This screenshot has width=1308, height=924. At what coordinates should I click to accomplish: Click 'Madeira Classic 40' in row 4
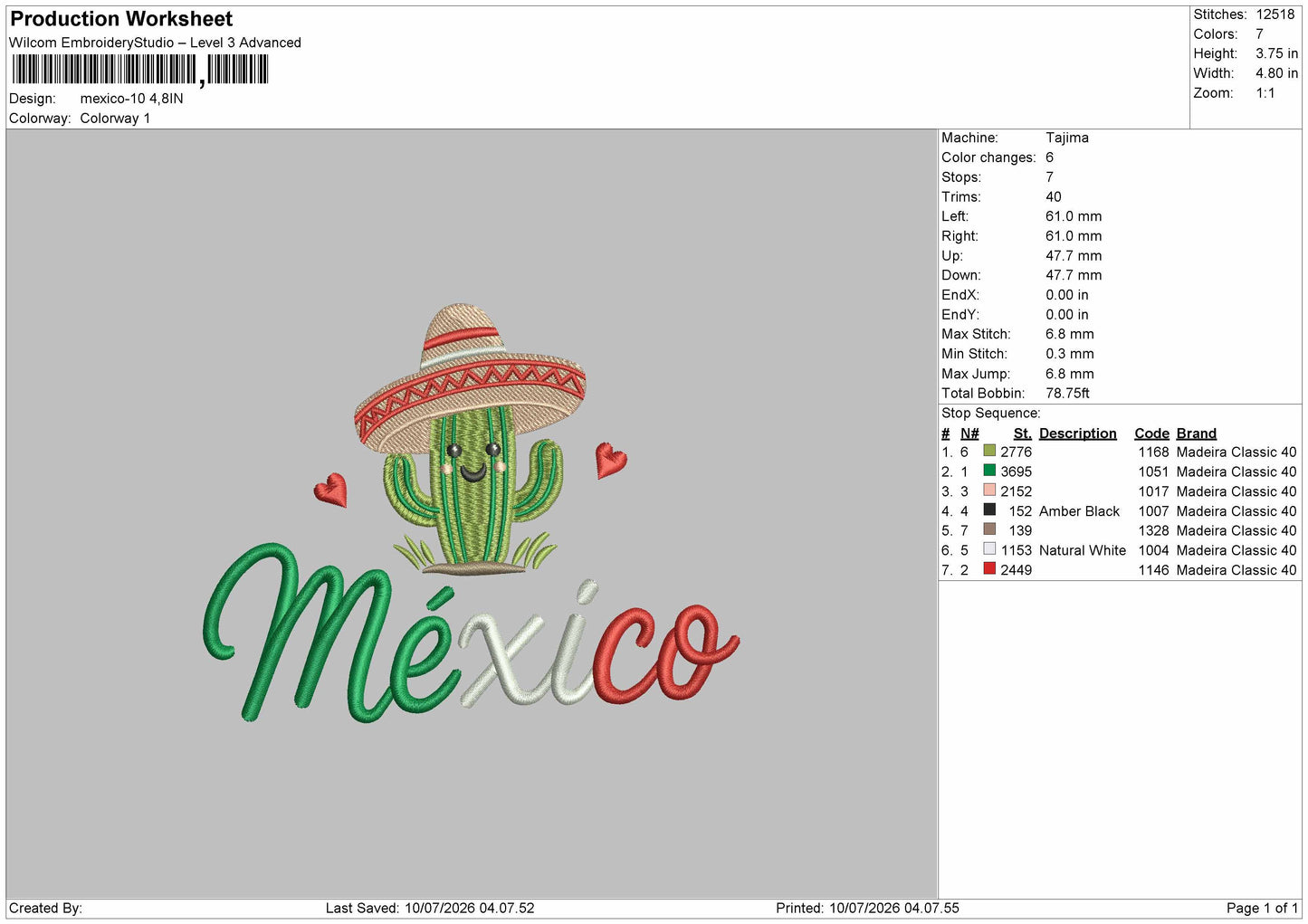pyautogui.click(x=1236, y=511)
